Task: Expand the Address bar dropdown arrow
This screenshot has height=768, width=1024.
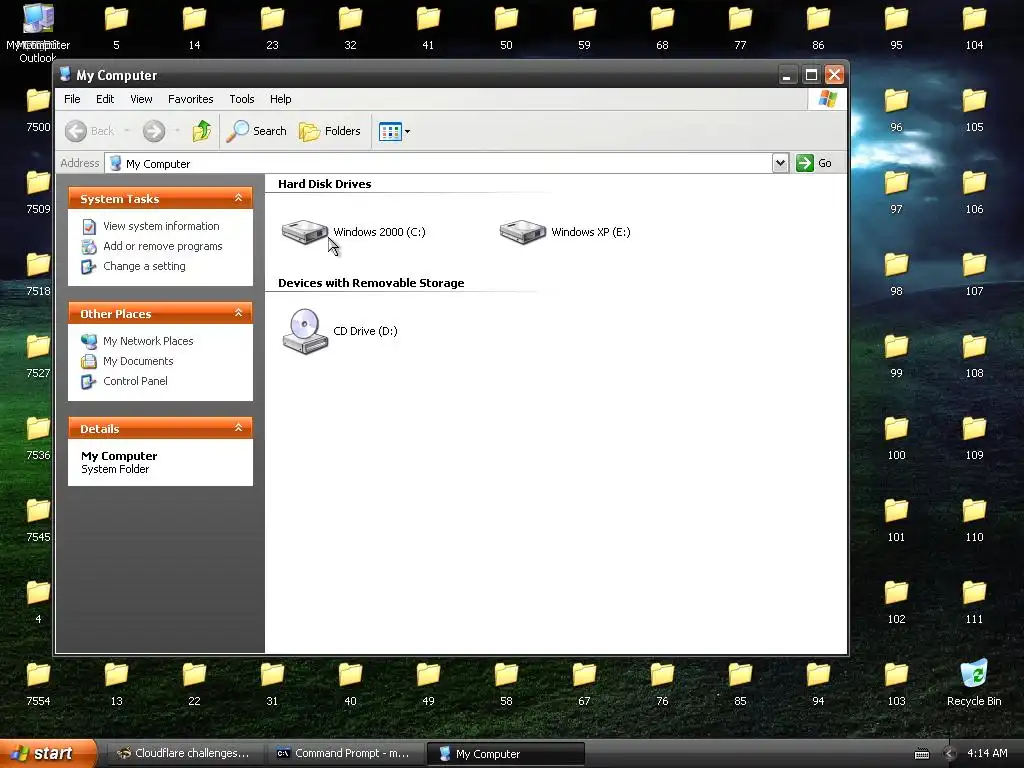Action: click(780, 163)
